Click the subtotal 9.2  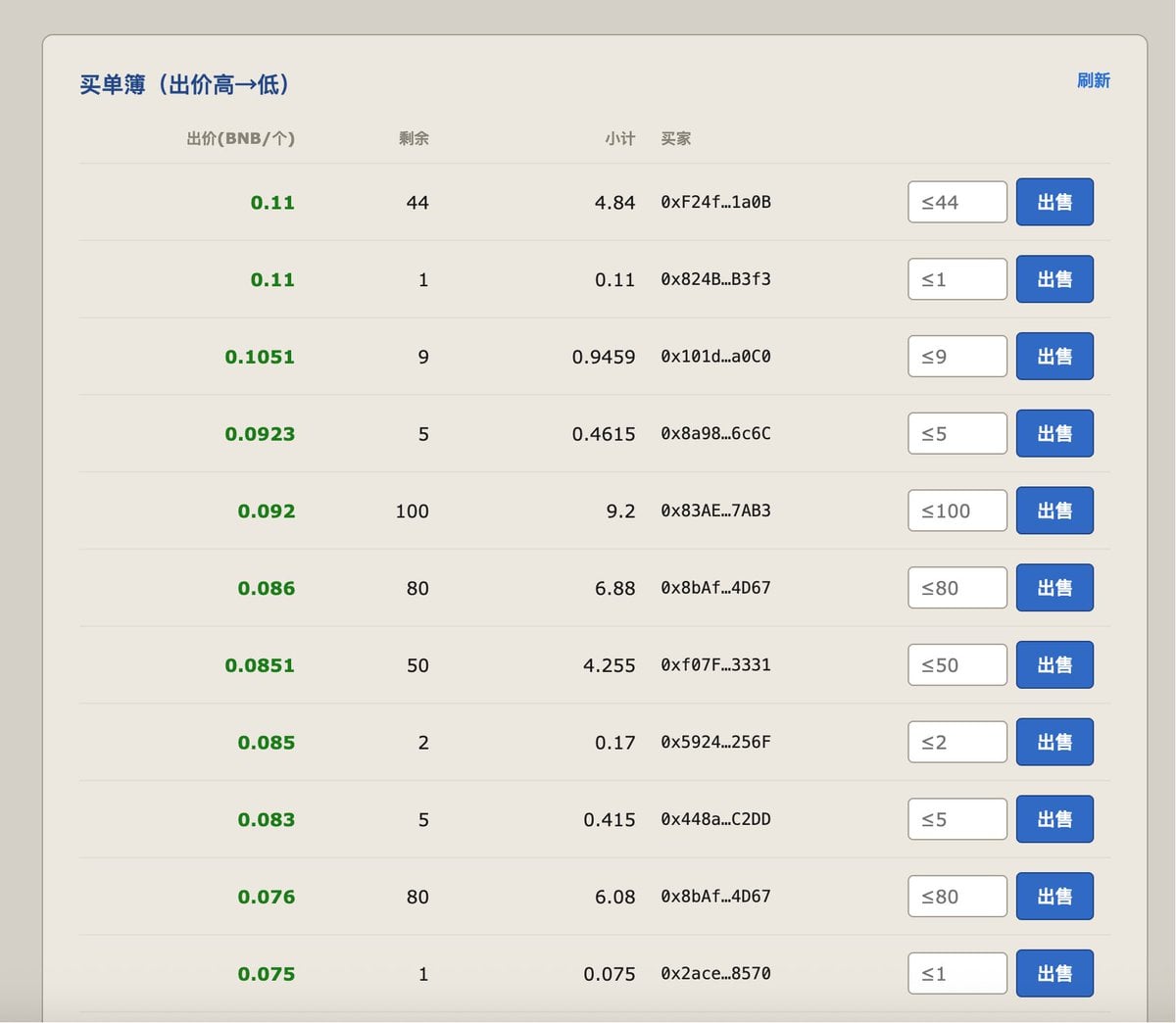pos(621,511)
